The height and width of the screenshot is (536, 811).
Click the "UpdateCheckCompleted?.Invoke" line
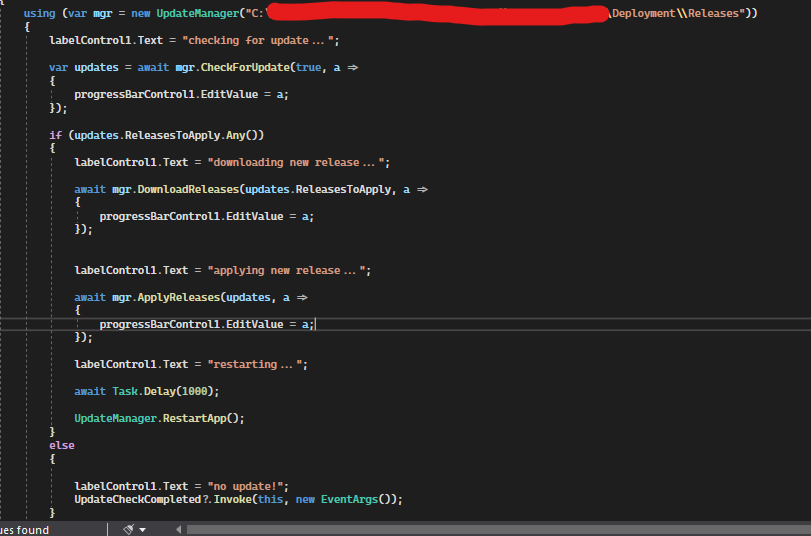[238, 500]
